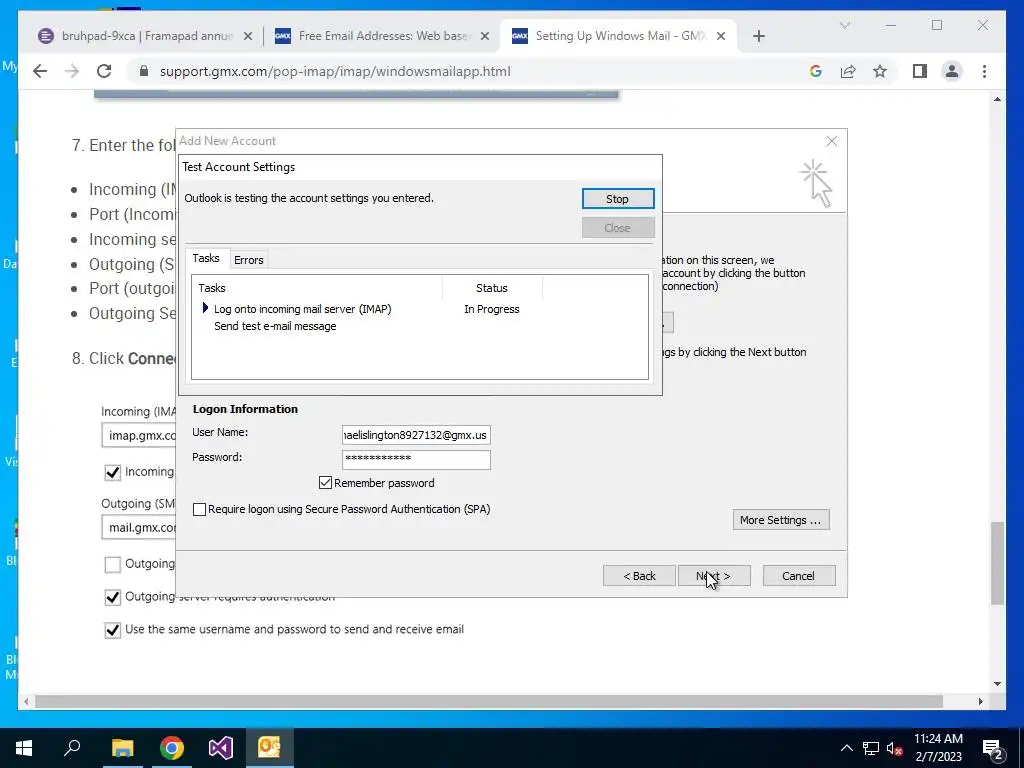The image size is (1024, 768).
Task: Open Chrome profile avatar menu
Action: [952, 71]
